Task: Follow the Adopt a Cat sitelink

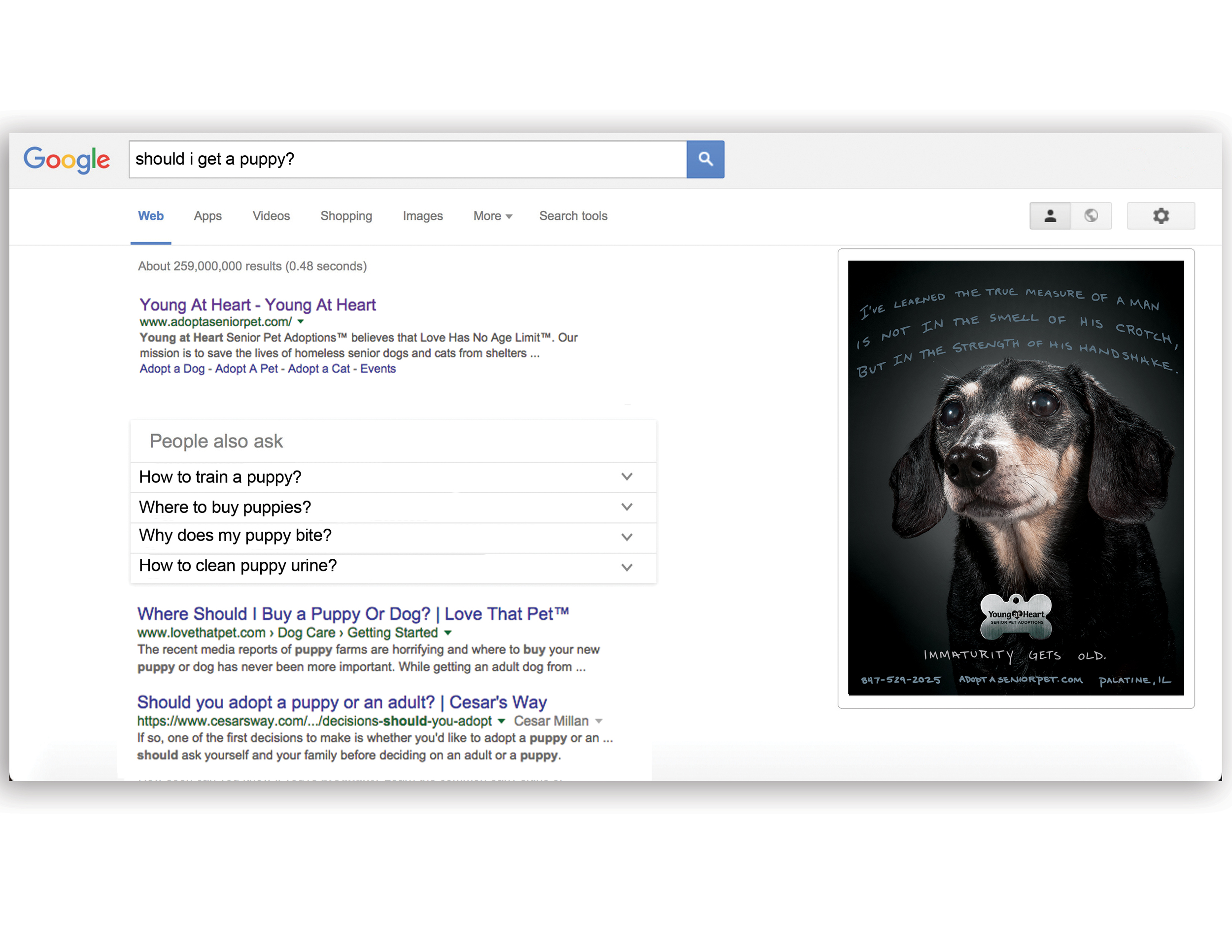Action: 319,369
